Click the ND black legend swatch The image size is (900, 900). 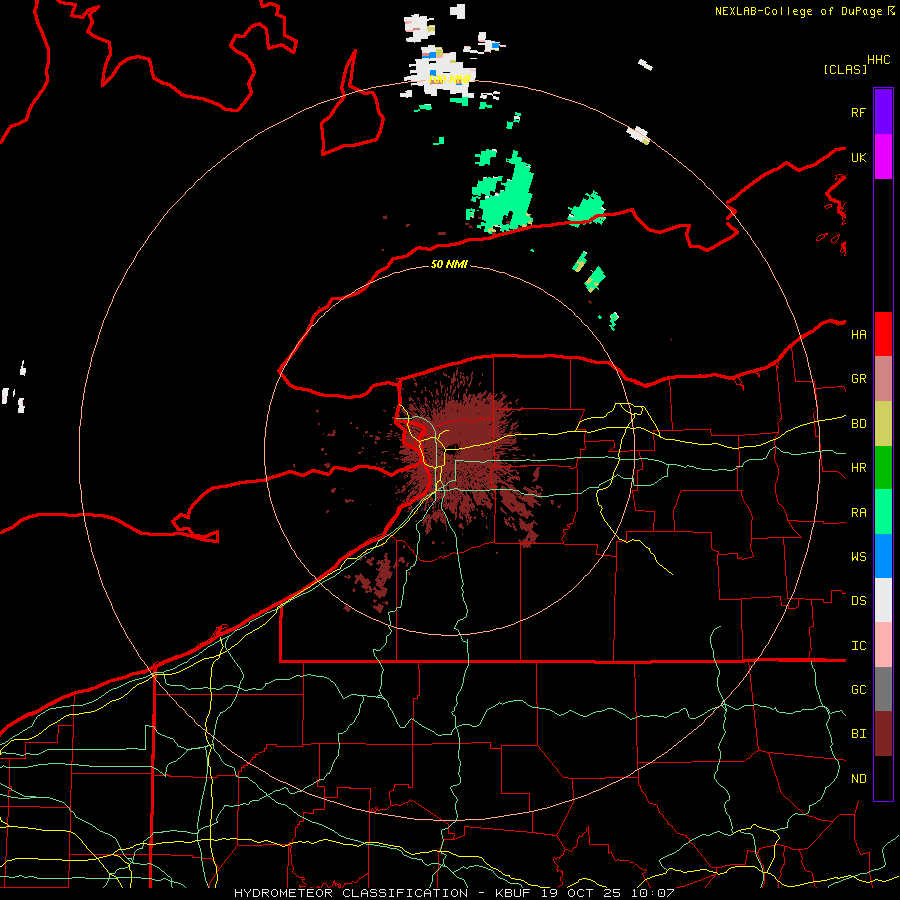pyautogui.click(x=883, y=778)
